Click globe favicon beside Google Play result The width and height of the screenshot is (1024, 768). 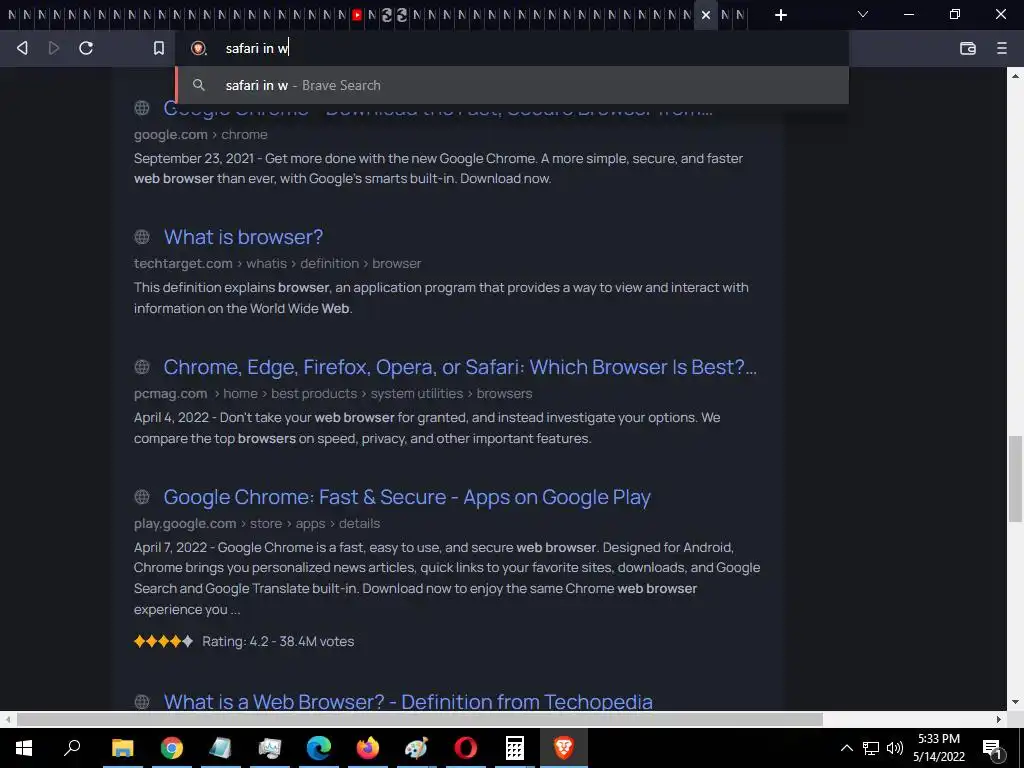click(142, 496)
